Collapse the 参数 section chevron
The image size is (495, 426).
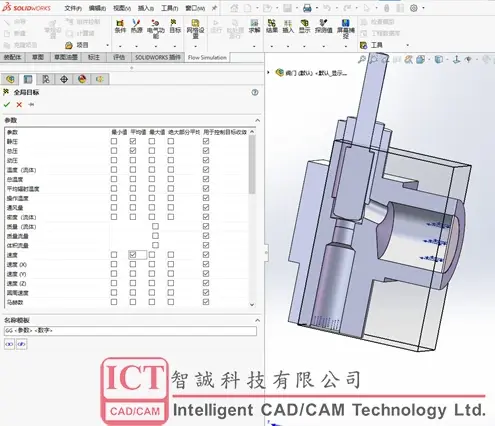pos(257,120)
